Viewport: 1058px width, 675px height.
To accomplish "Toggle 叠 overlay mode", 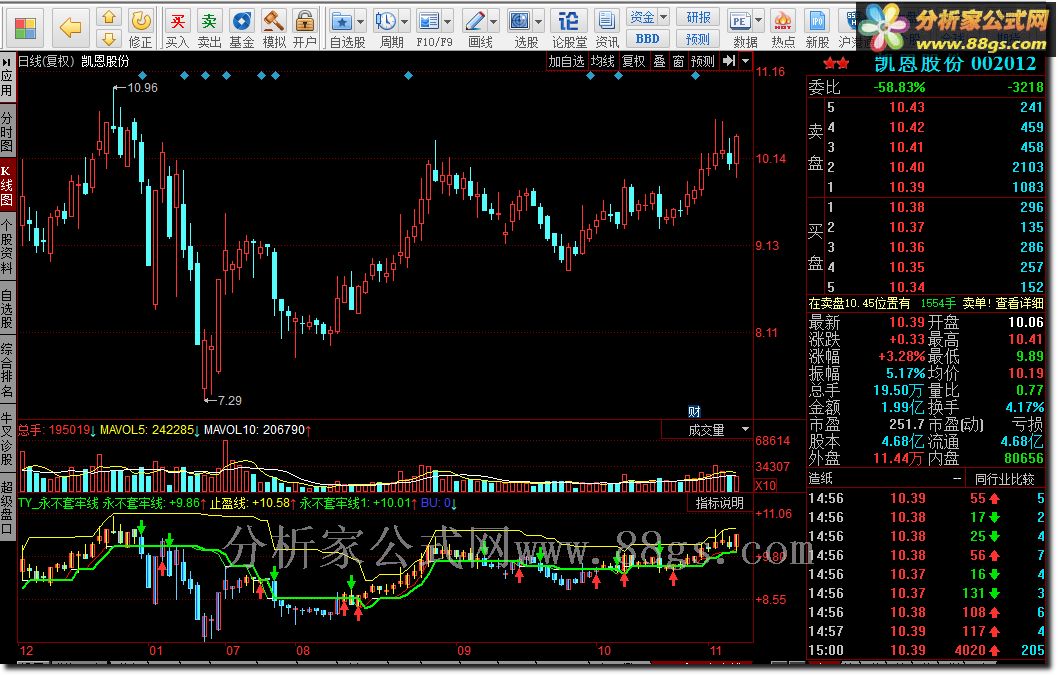I will click(x=659, y=61).
